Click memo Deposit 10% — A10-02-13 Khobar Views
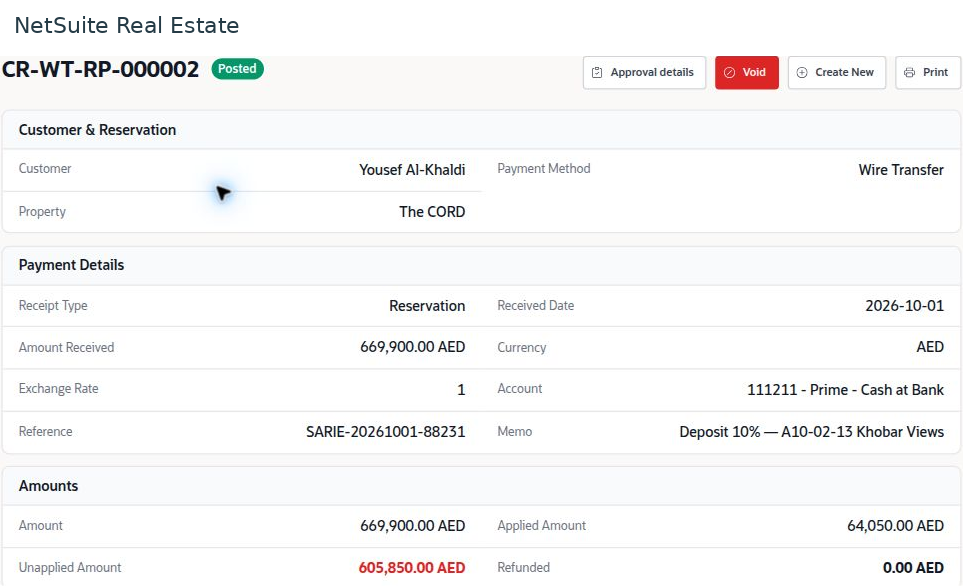 point(812,432)
